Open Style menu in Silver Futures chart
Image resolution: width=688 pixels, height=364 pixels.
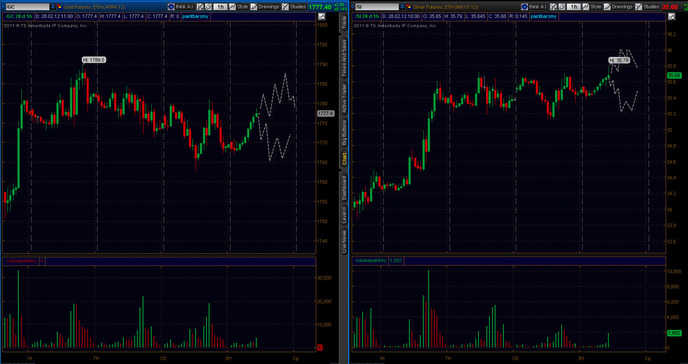[x=592, y=7]
